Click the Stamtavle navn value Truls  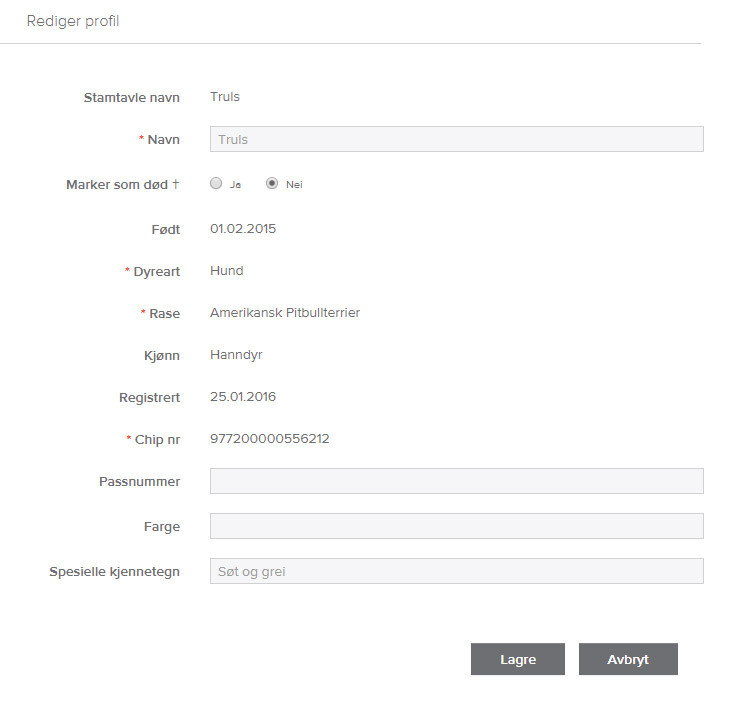coord(225,97)
